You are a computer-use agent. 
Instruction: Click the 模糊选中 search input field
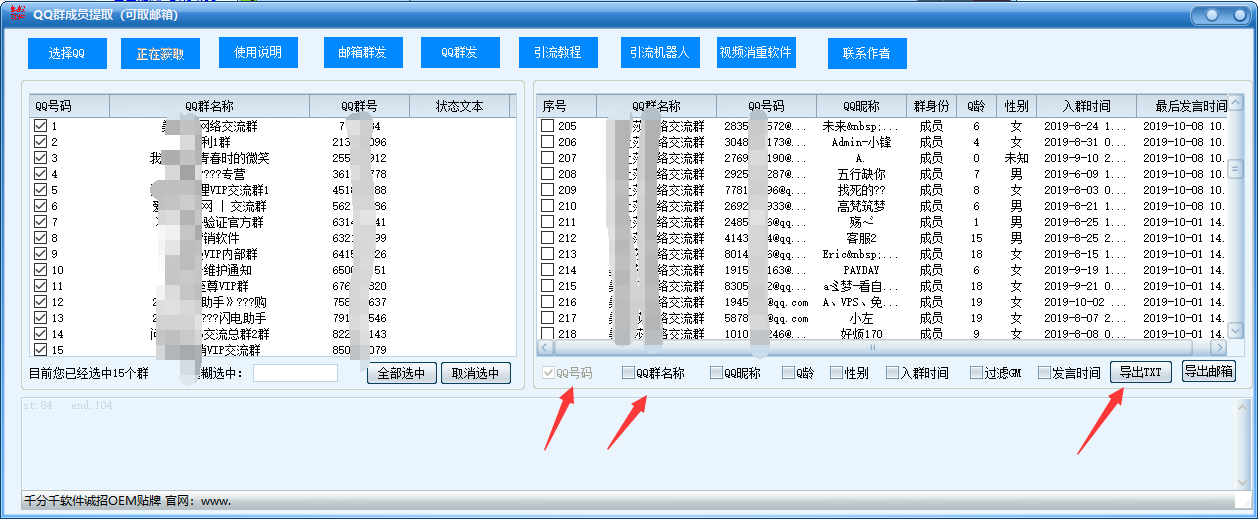295,373
